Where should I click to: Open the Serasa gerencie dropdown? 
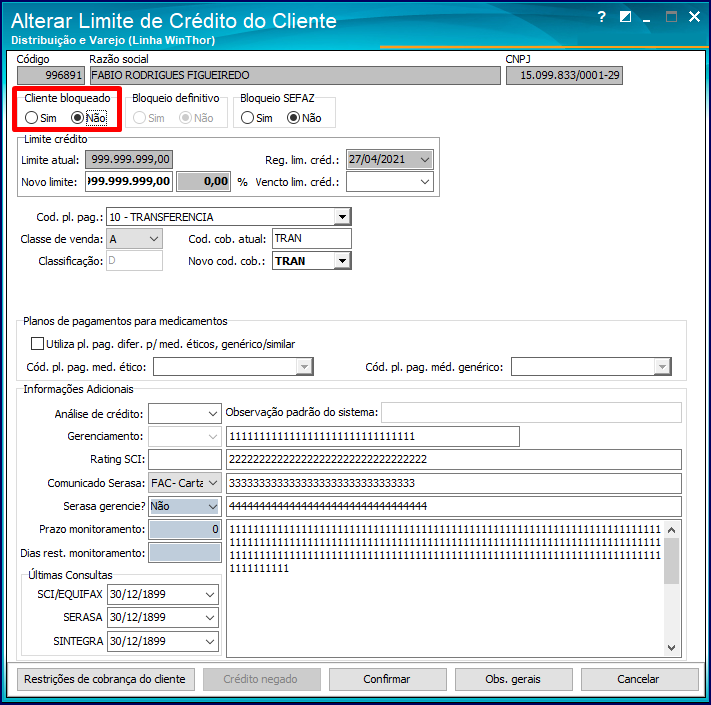point(213,506)
